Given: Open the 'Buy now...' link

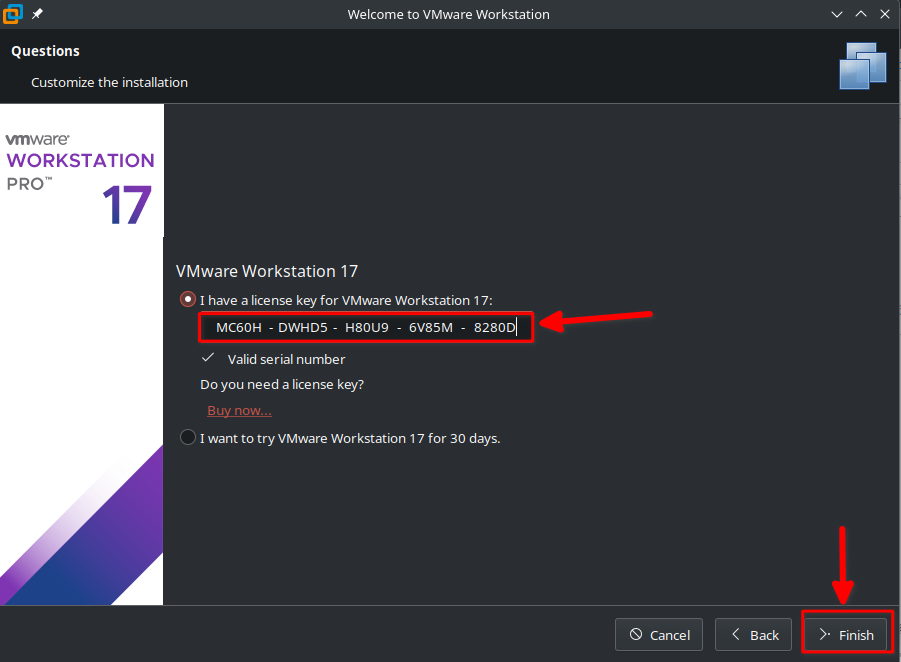Looking at the screenshot, I should click(x=239, y=411).
